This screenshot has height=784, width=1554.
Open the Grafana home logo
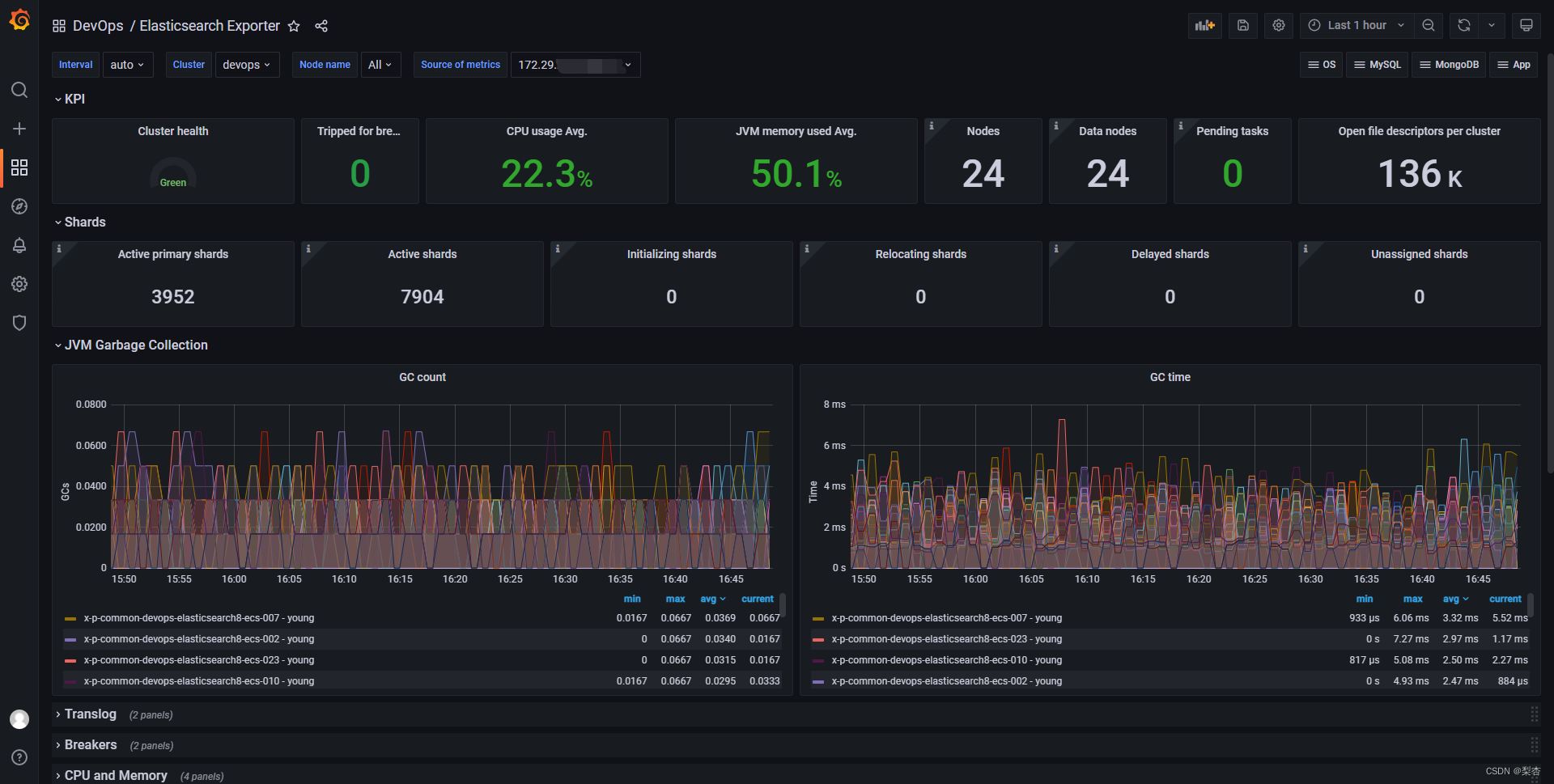point(19,19)
